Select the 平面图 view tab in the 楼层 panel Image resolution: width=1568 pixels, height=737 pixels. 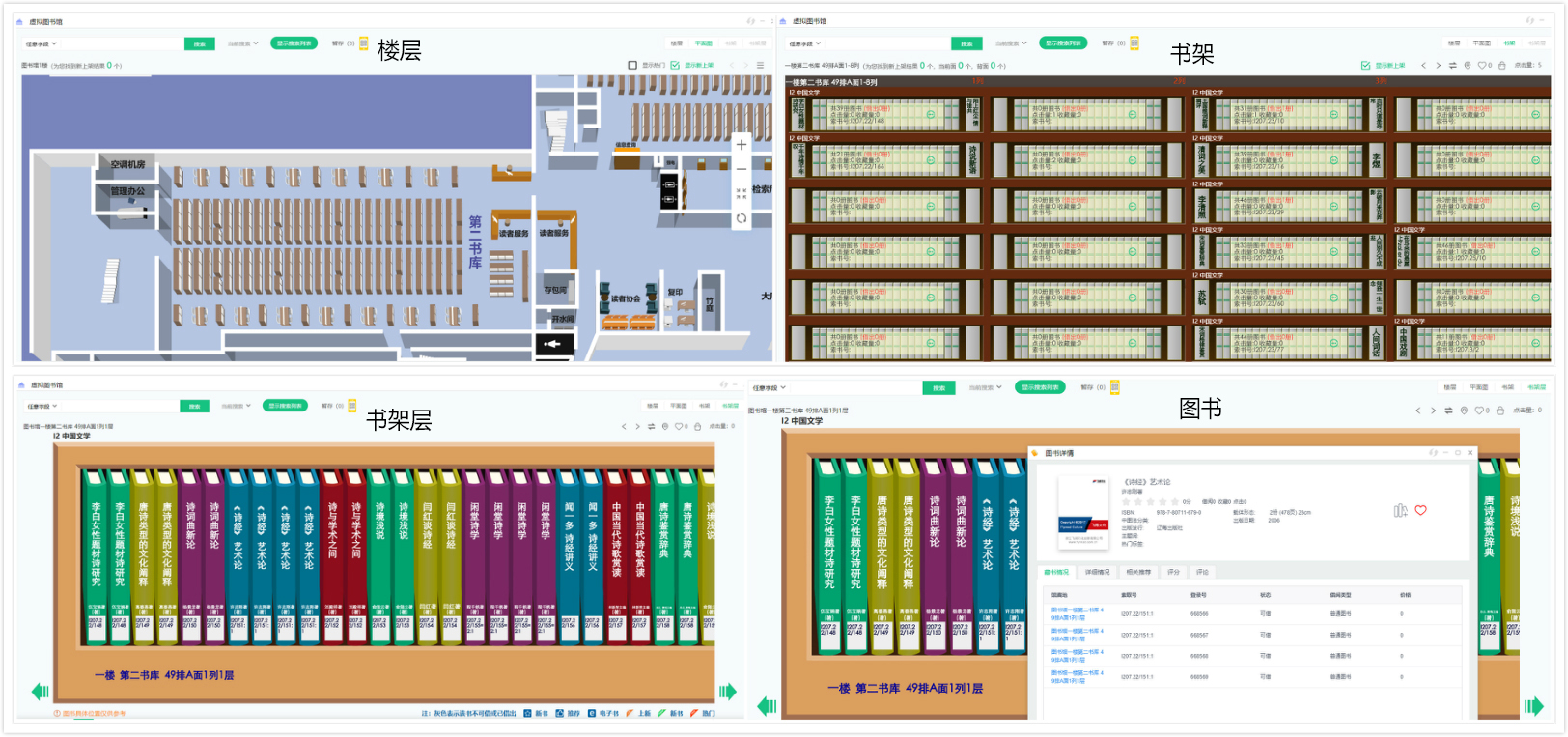point(704,43)
